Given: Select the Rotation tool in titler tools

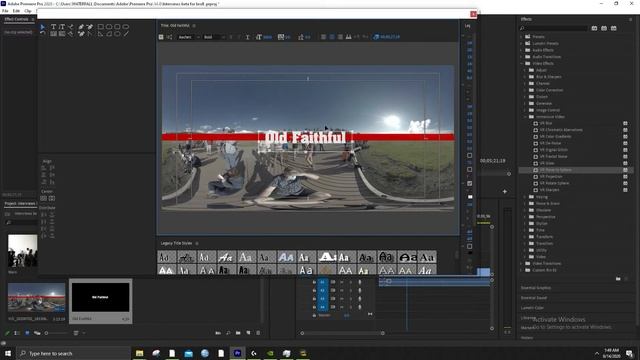Looking at the screenshot, I should click(x=43, y=34).
